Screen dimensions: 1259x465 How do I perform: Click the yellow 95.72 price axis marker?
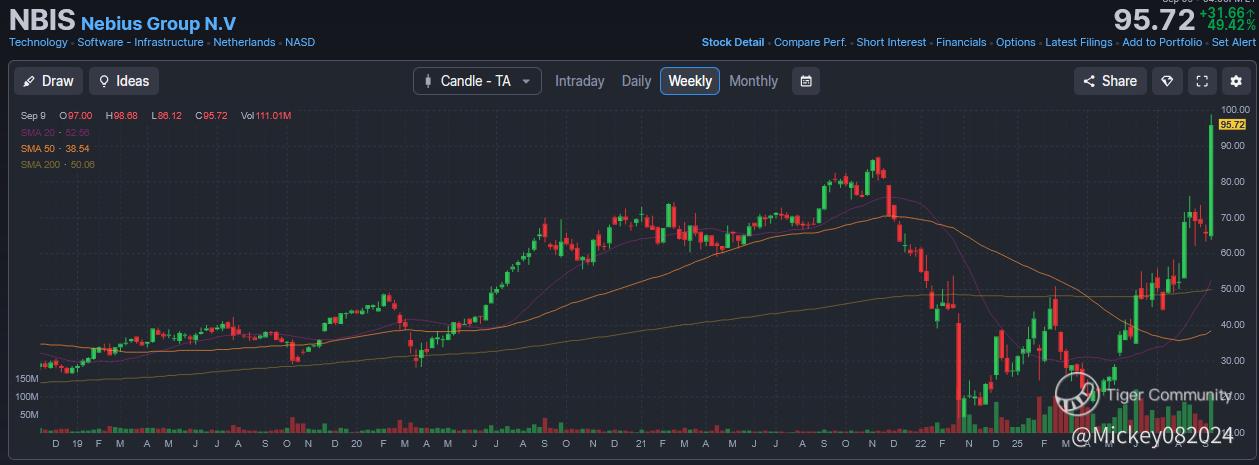click(1231, 124)
